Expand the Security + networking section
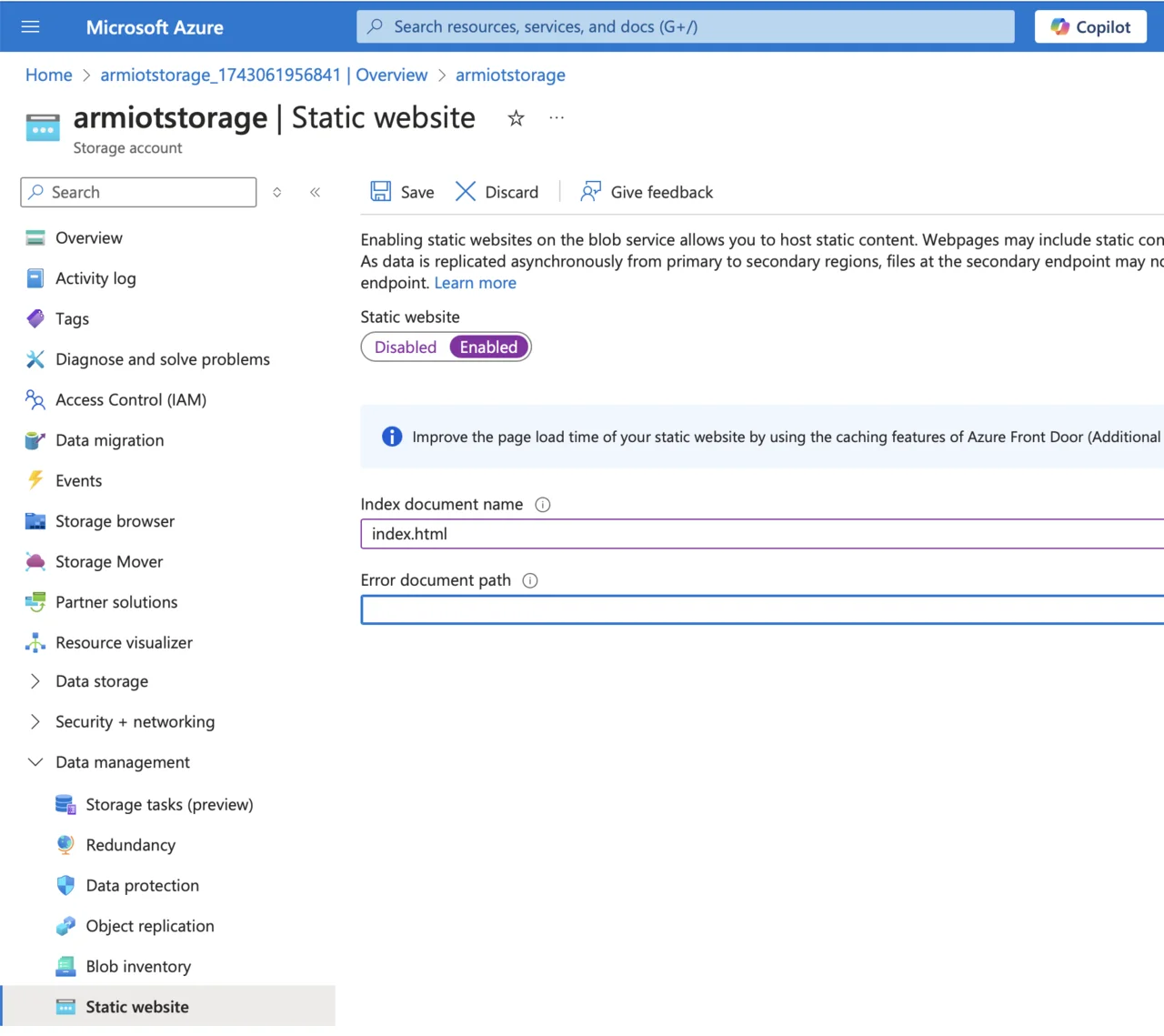This screenshot has height=1036, width=1164. pyautogui.click(x=35, y=721)
